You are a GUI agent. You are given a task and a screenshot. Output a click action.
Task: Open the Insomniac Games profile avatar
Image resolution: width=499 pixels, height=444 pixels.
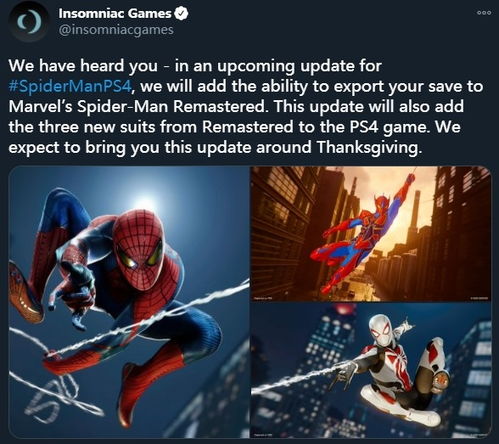click(x=29, y=21)
